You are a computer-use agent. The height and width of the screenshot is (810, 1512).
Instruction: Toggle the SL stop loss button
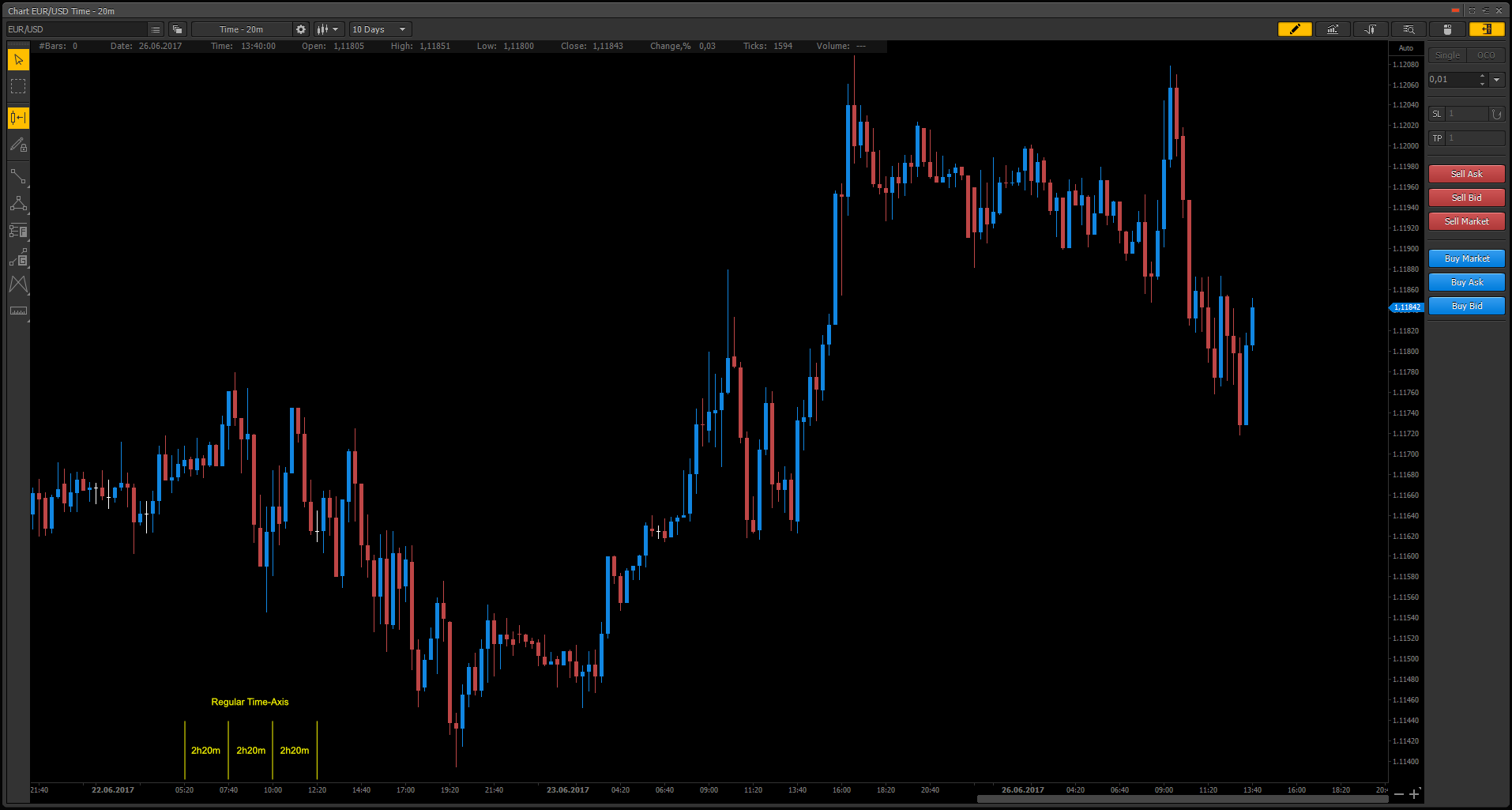pos(1436,114)
